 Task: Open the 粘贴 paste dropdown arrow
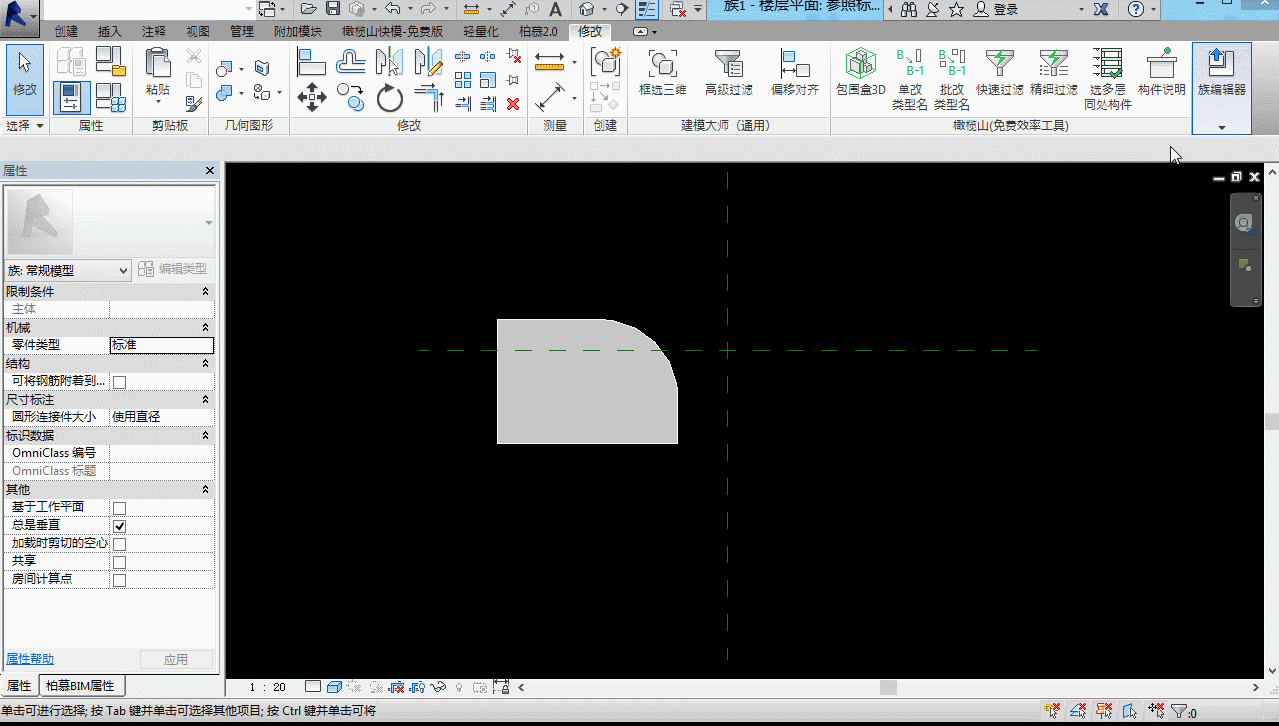(158, 101)
